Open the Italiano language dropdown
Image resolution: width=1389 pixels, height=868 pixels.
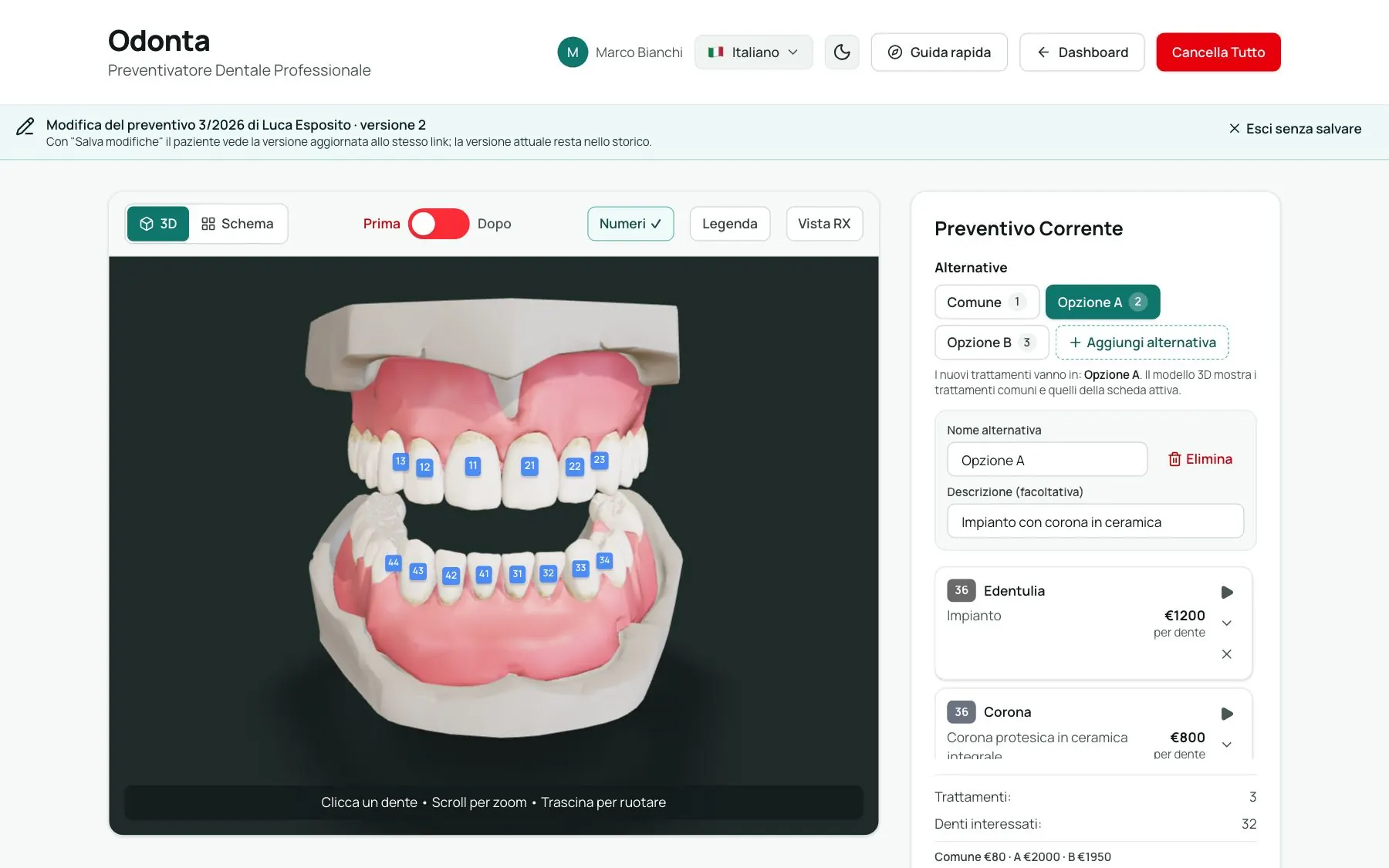pos(753,52)
